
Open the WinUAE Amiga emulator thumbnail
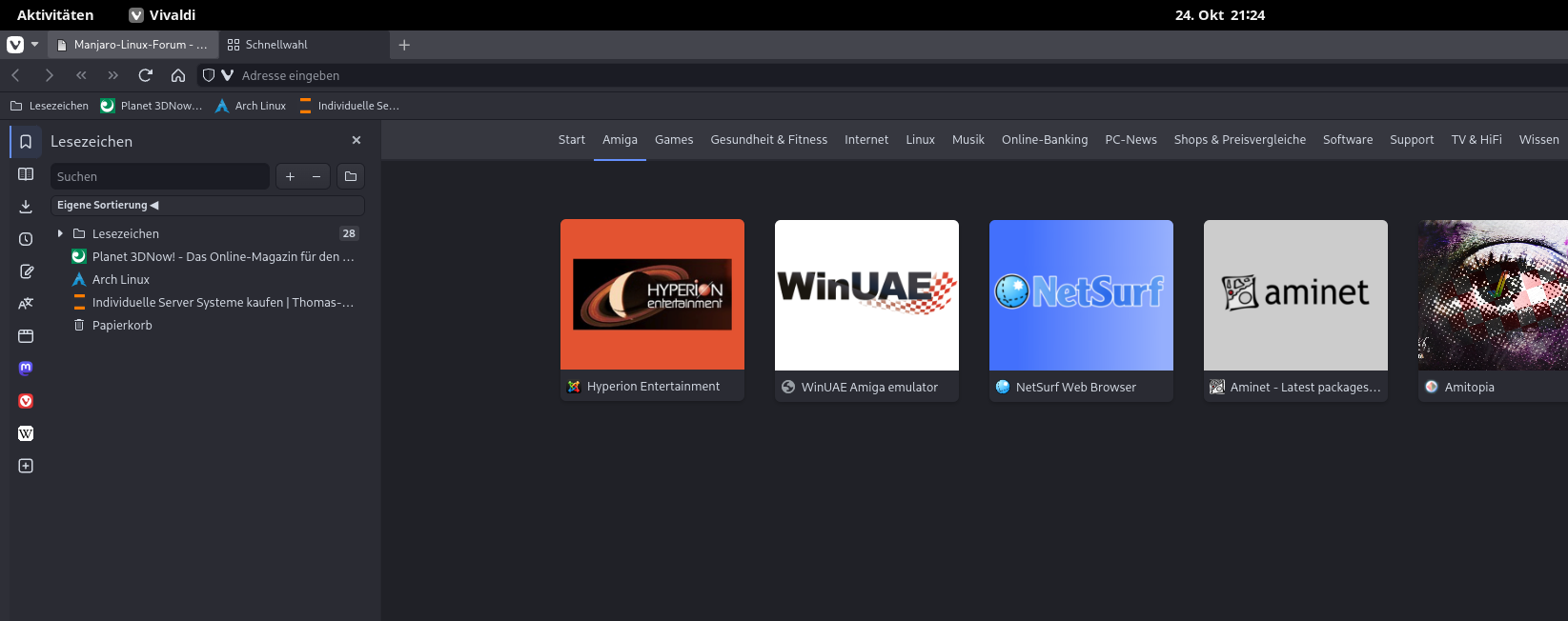tap(866, 295)
